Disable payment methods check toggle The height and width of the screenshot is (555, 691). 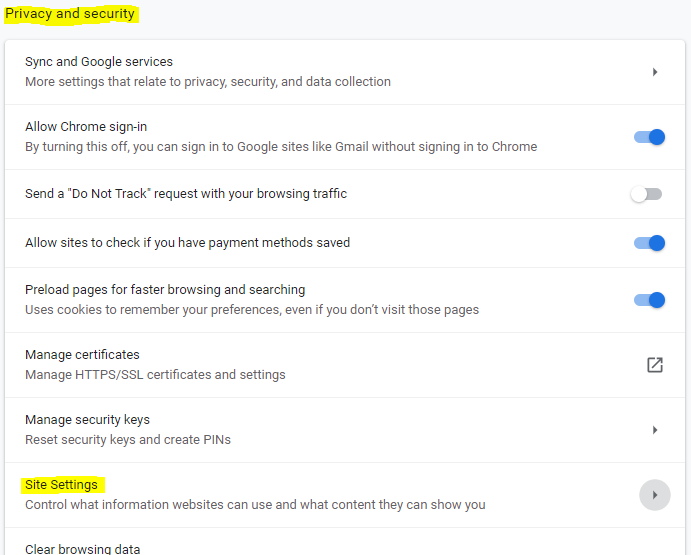(x=649, y=243)
